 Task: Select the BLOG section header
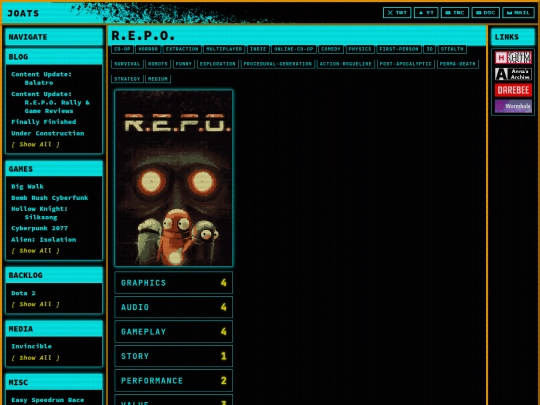(x=54, y=56)
